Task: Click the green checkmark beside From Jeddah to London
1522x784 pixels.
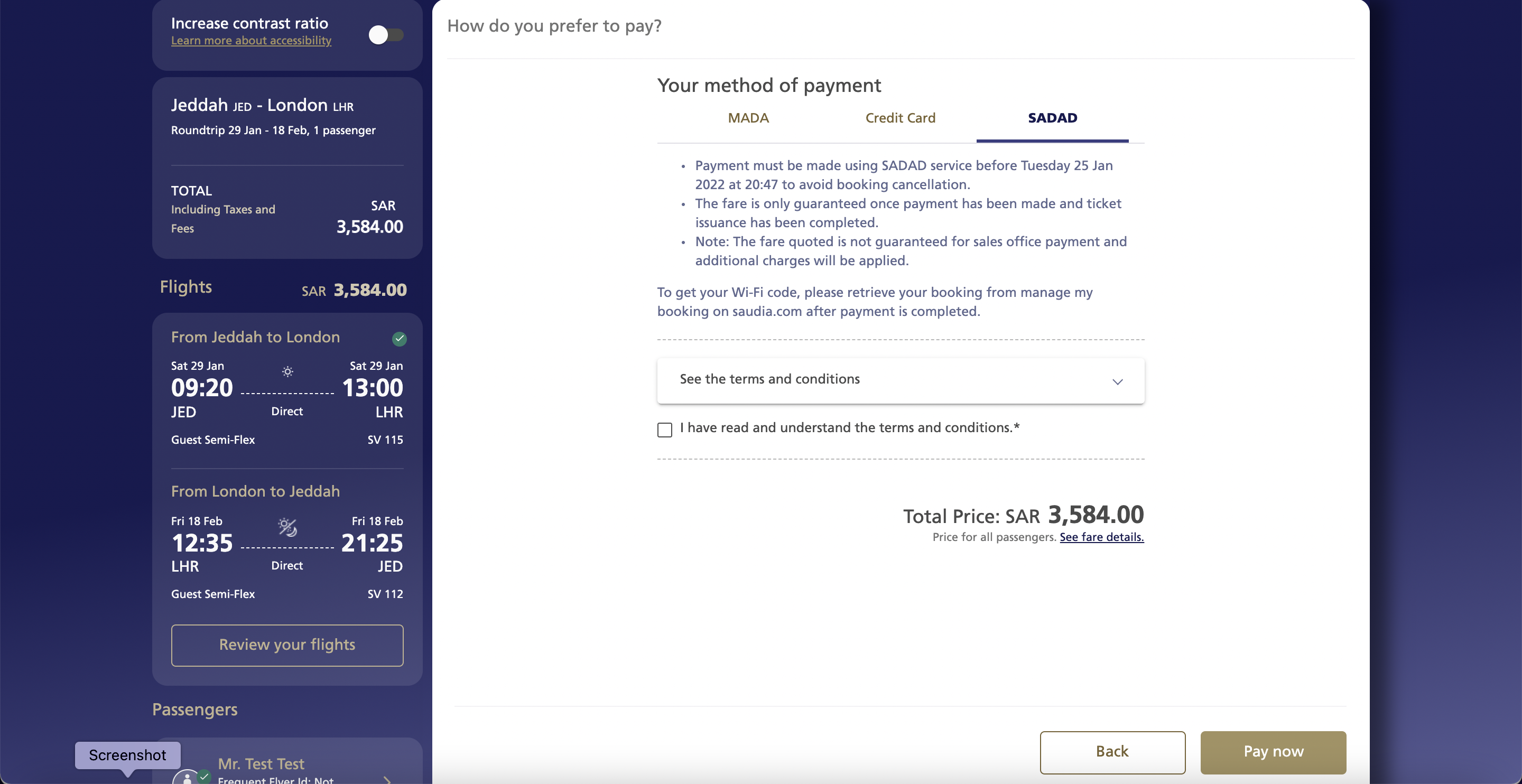Action: [400, 339]
